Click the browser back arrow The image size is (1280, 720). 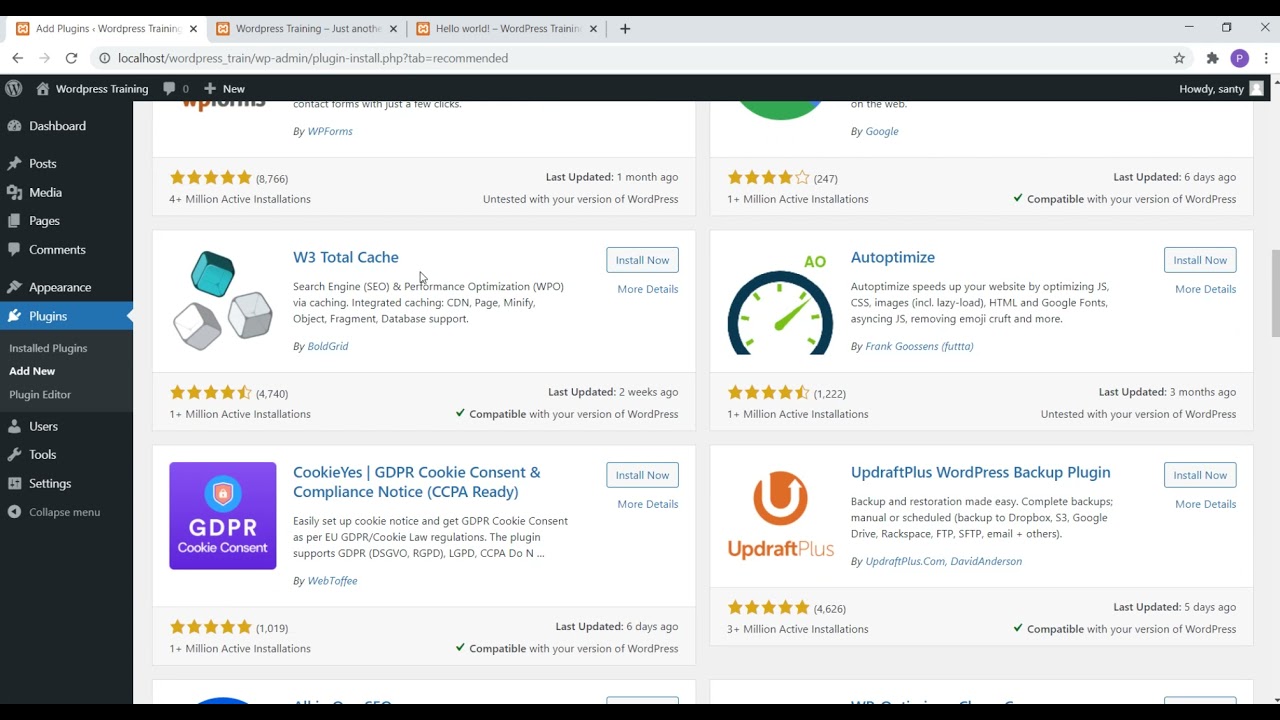[17, 58]
